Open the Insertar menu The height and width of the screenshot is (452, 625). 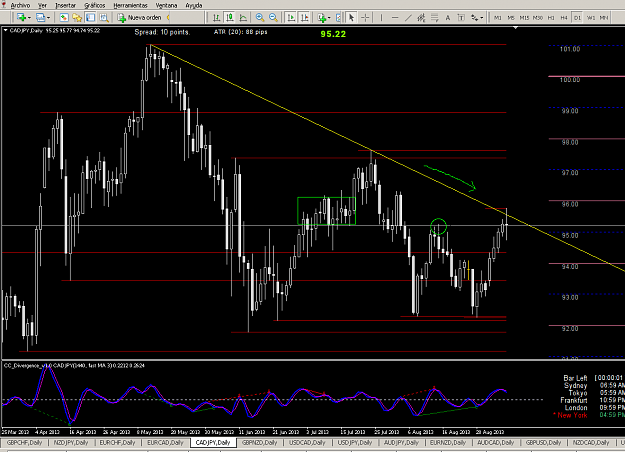point(65,5)
